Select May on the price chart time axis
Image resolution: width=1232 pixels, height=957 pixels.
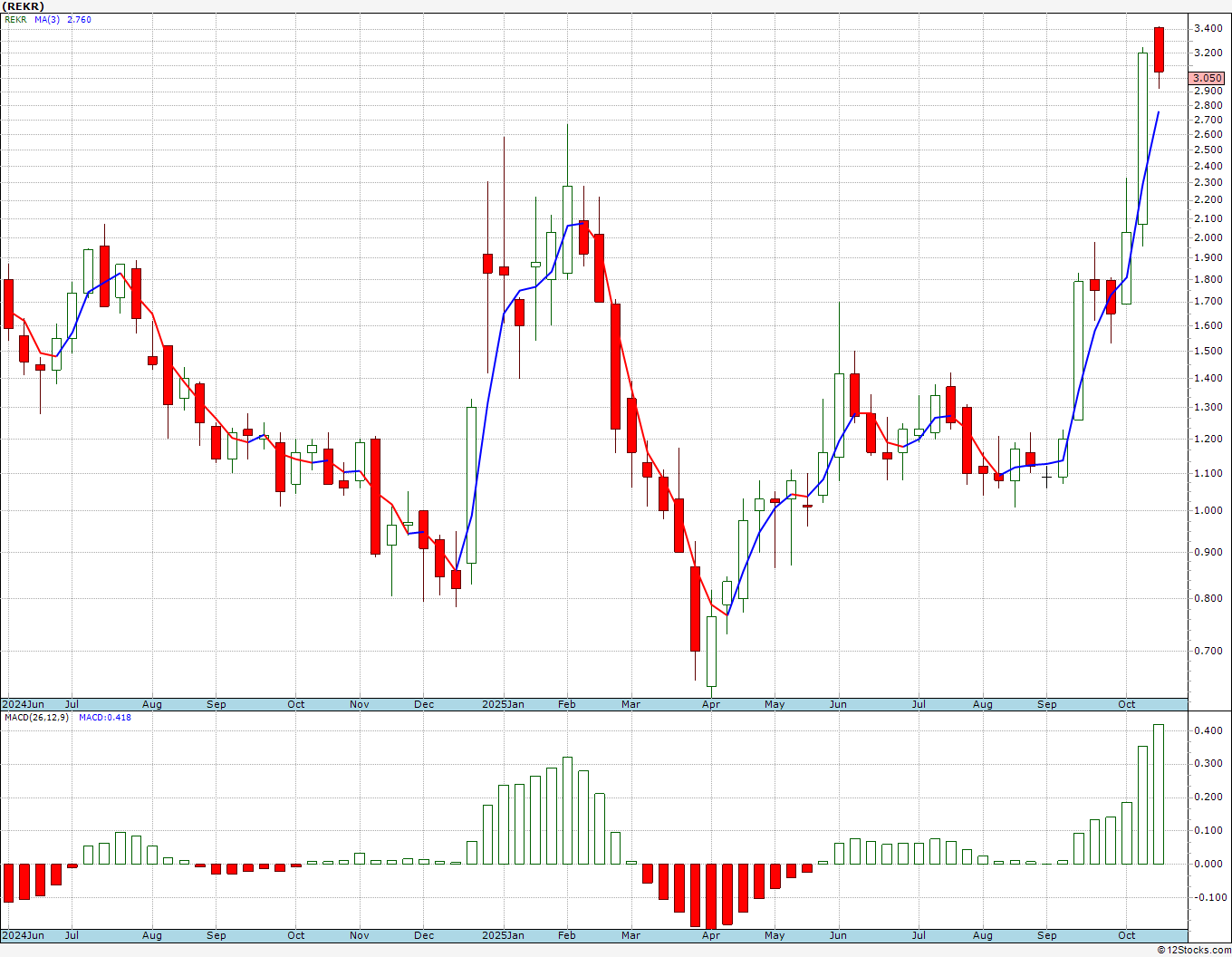click(775, 704)
